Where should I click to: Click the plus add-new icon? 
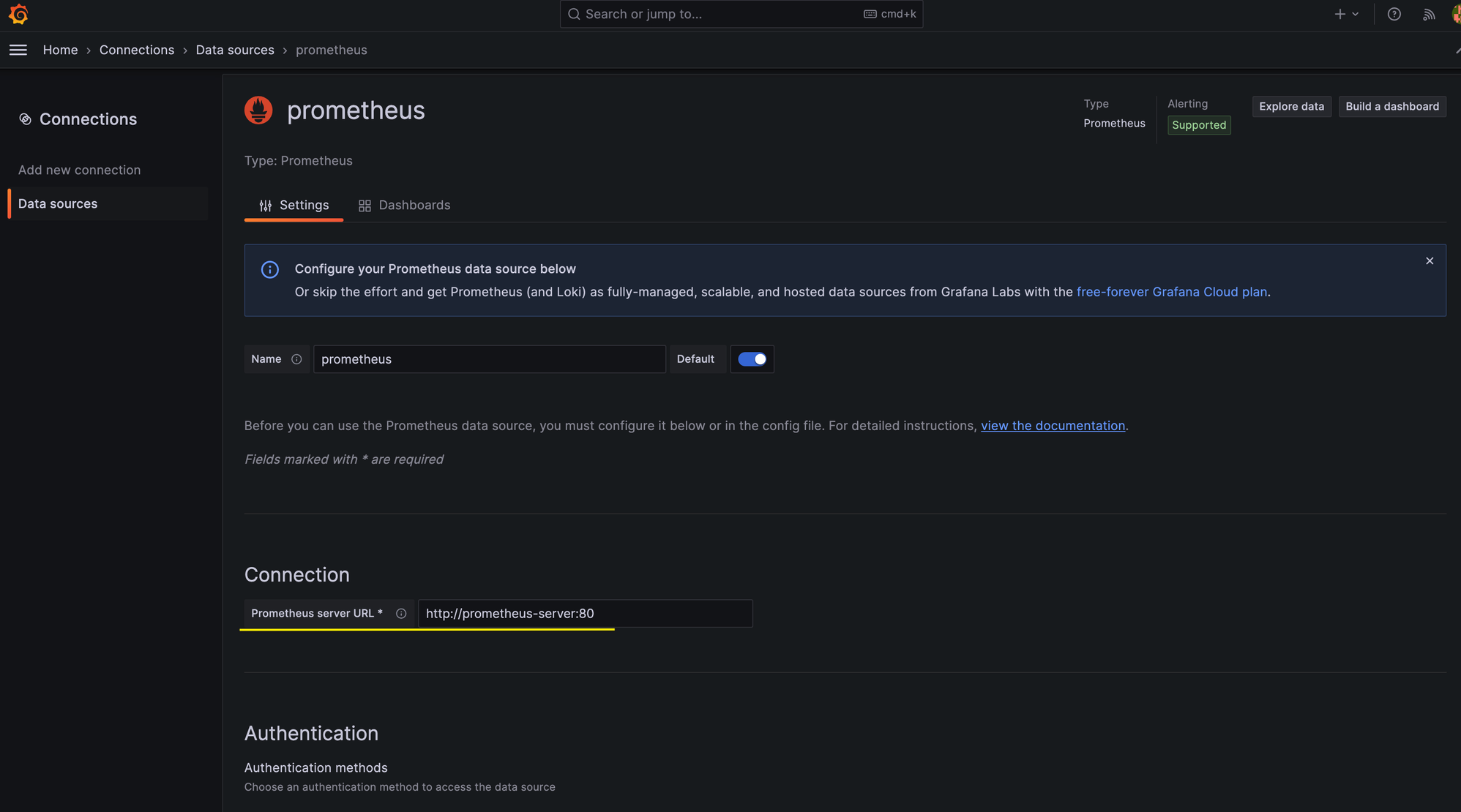coord(1339,14)
